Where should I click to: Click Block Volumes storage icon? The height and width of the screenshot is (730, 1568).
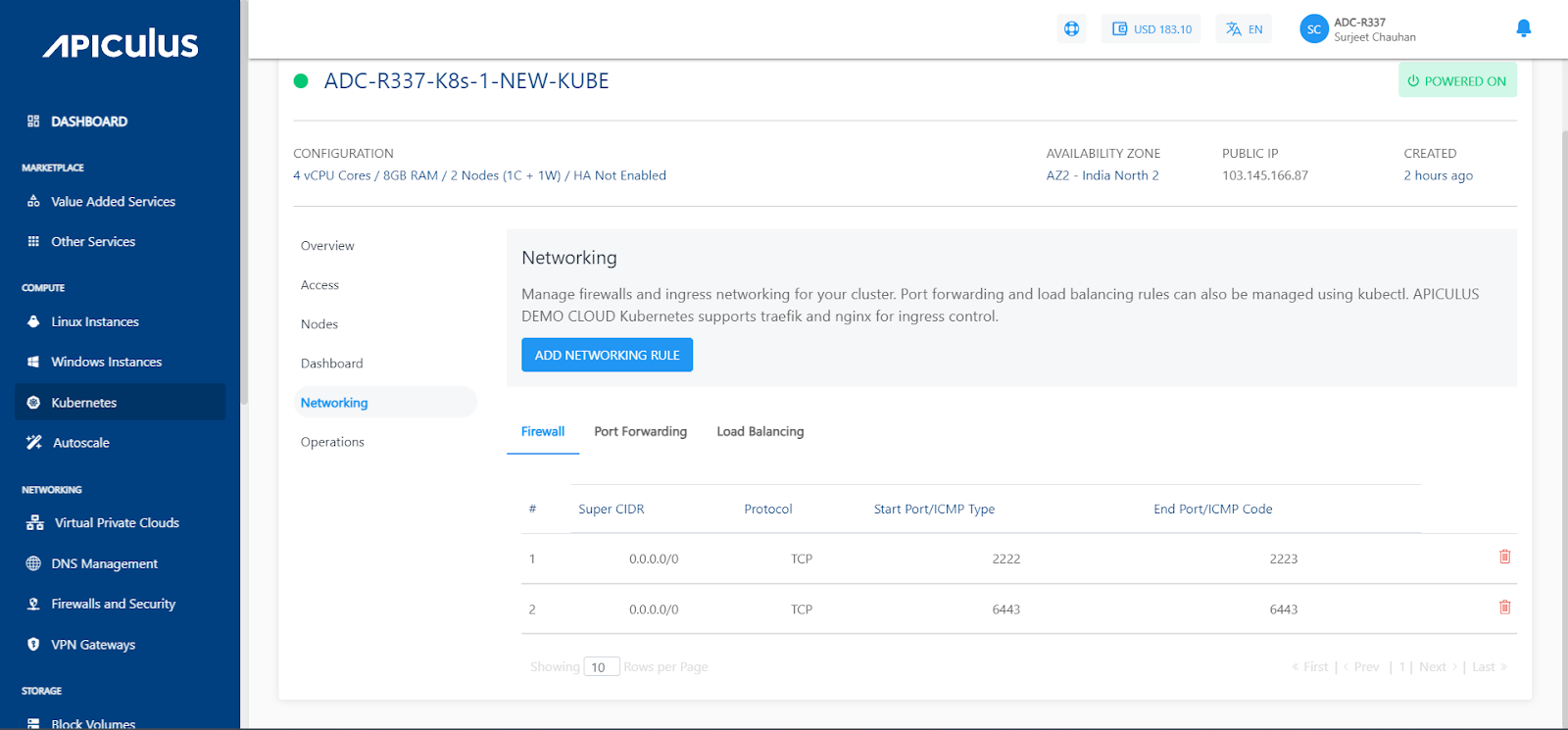tap(33, 723)
